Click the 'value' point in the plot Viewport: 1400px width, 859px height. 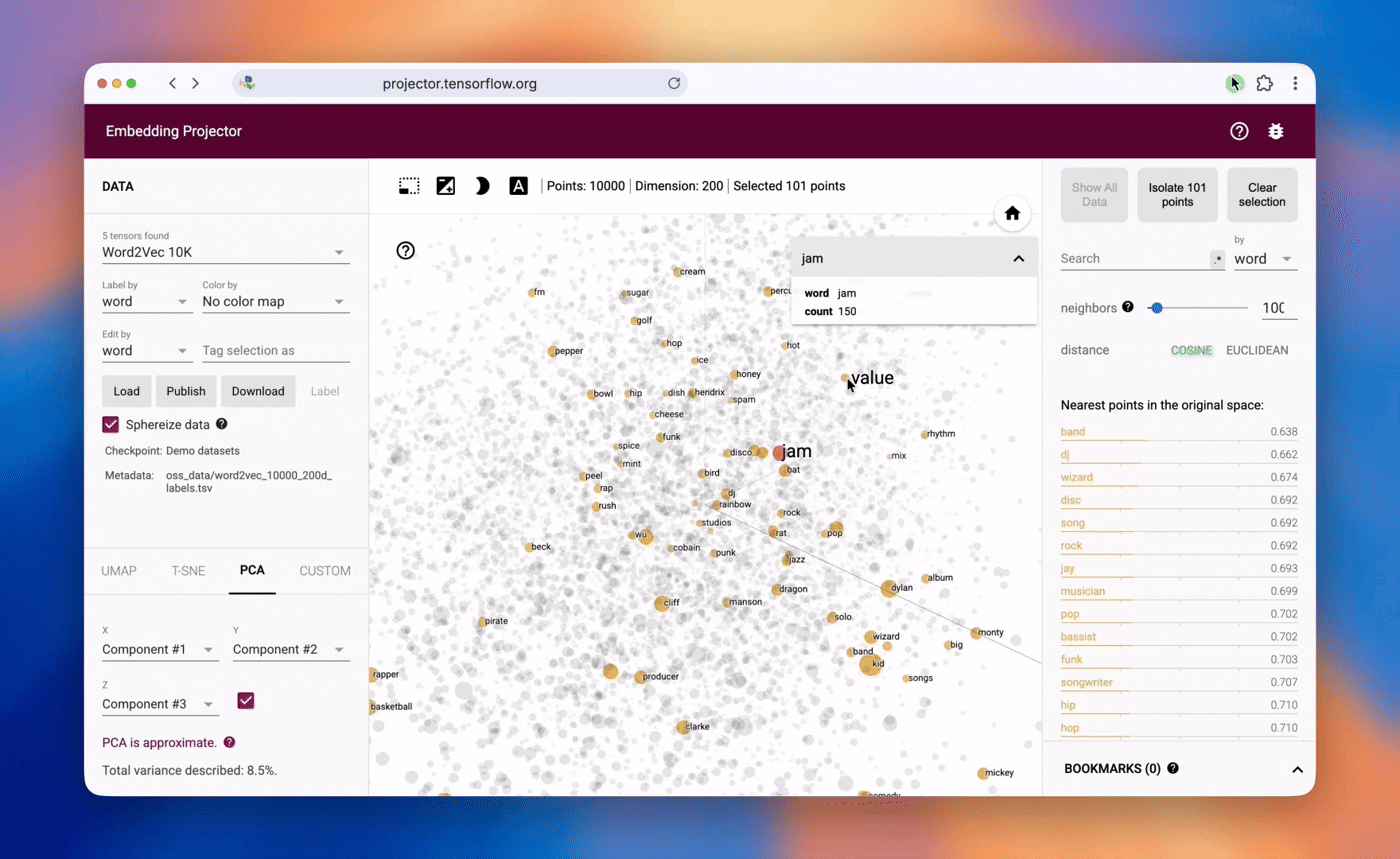tap(845, 378)
